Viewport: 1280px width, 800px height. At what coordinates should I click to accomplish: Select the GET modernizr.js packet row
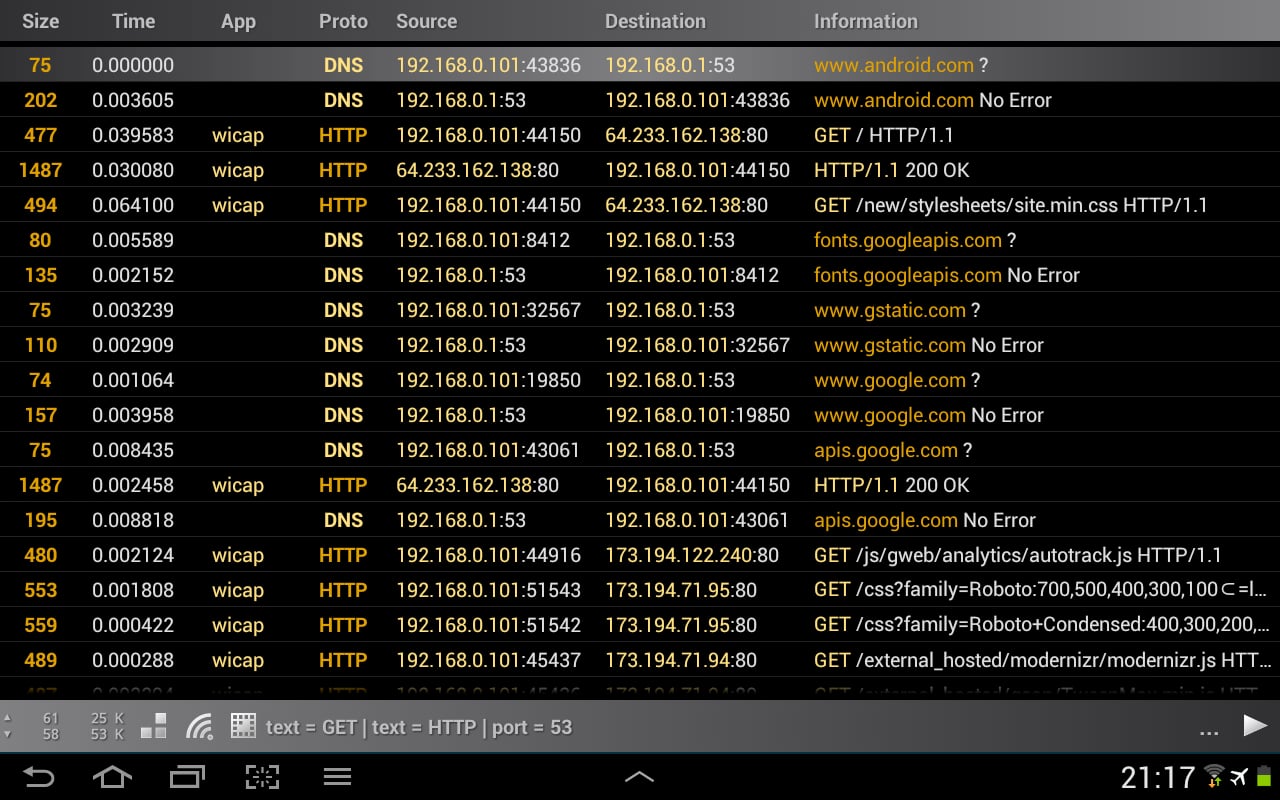640,660
